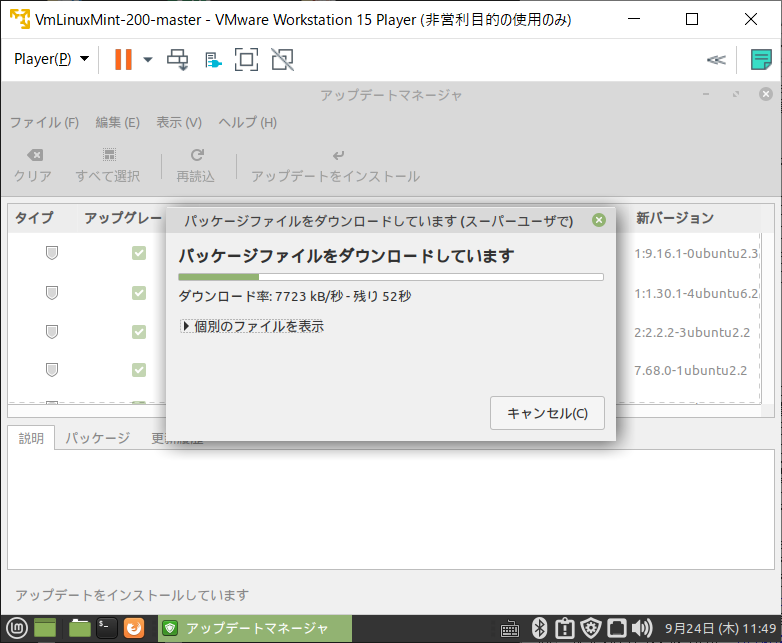The height and width of the screenshot is (643, 782).
Task: Uncheck the 7.68.0-1ubuntu2.2 update row
Action: (139, 370)
